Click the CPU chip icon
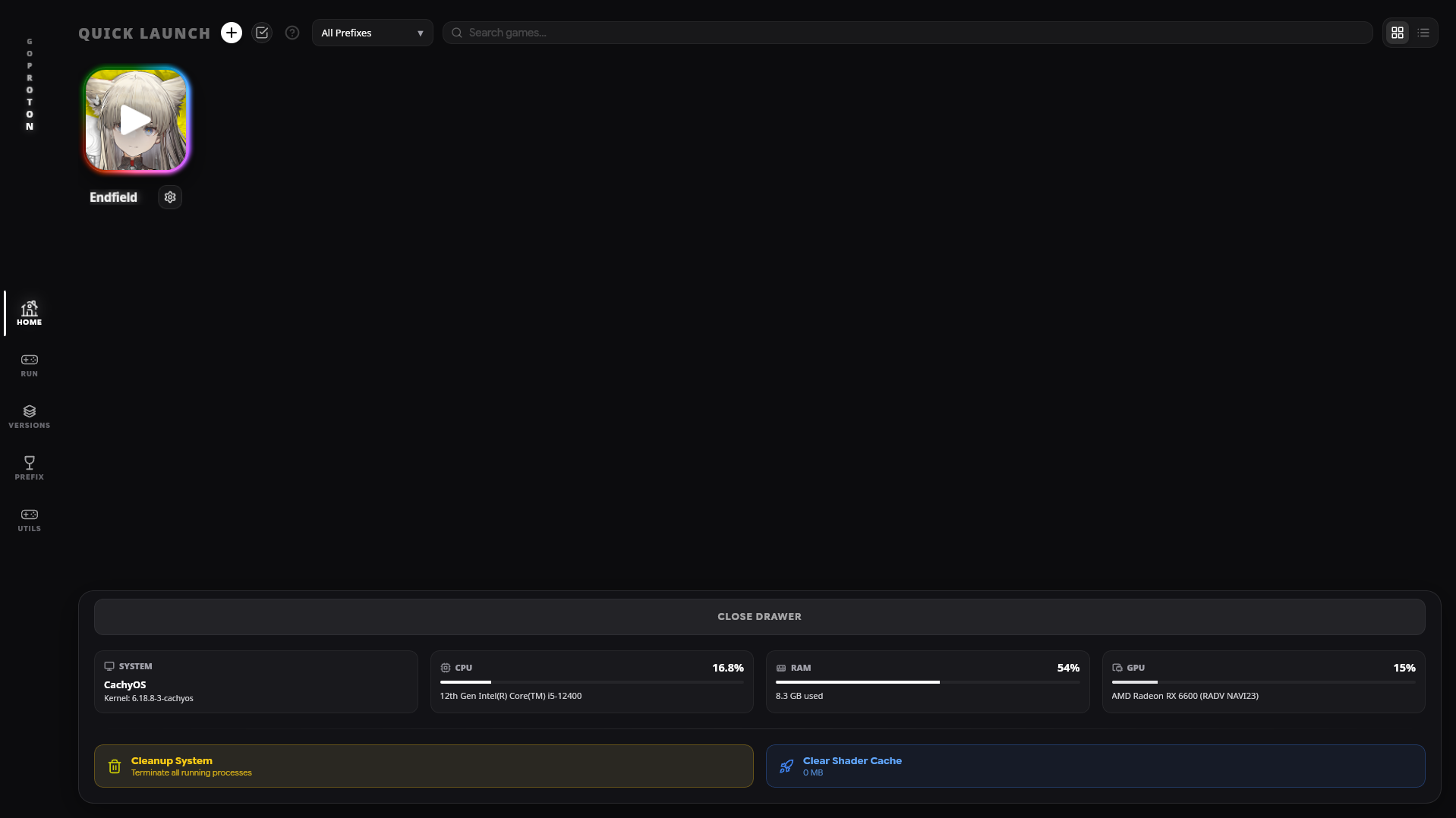1456x818 pixels. 446,668
